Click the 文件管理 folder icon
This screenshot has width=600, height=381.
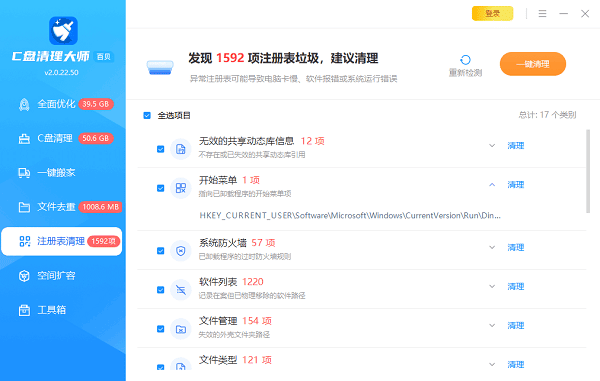point(181,329)
